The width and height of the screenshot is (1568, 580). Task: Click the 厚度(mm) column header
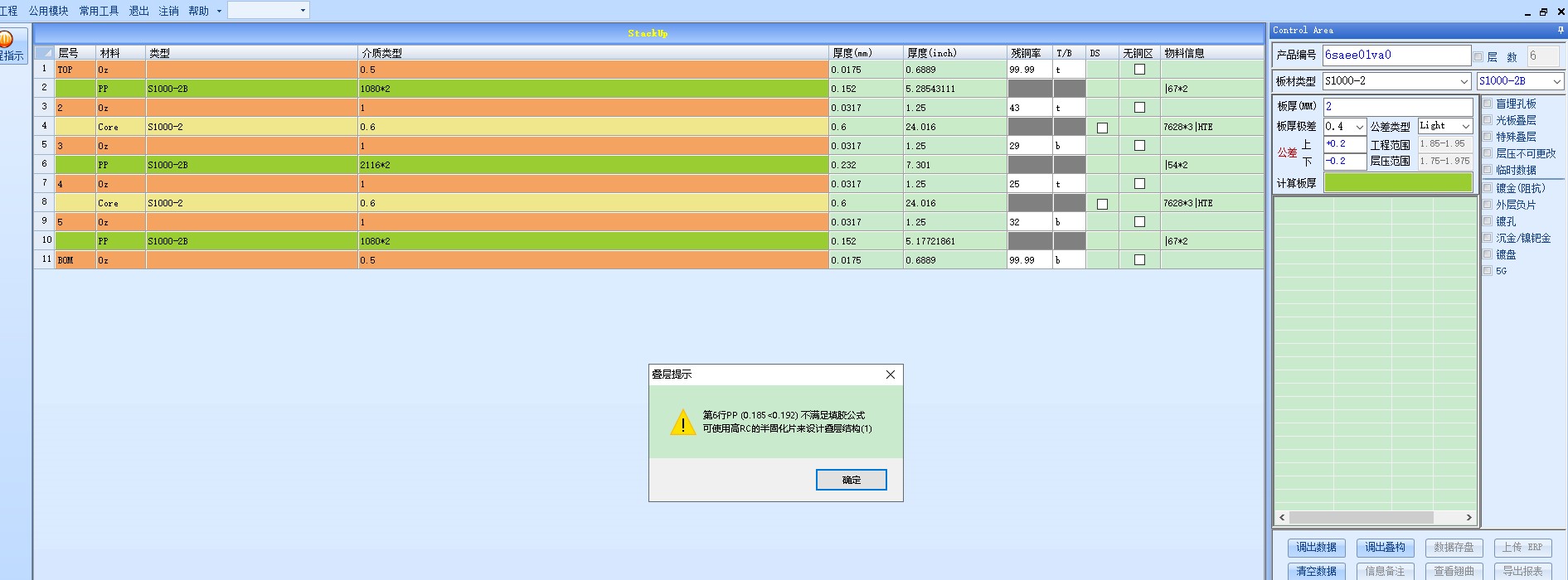click(x=866, y=53)
